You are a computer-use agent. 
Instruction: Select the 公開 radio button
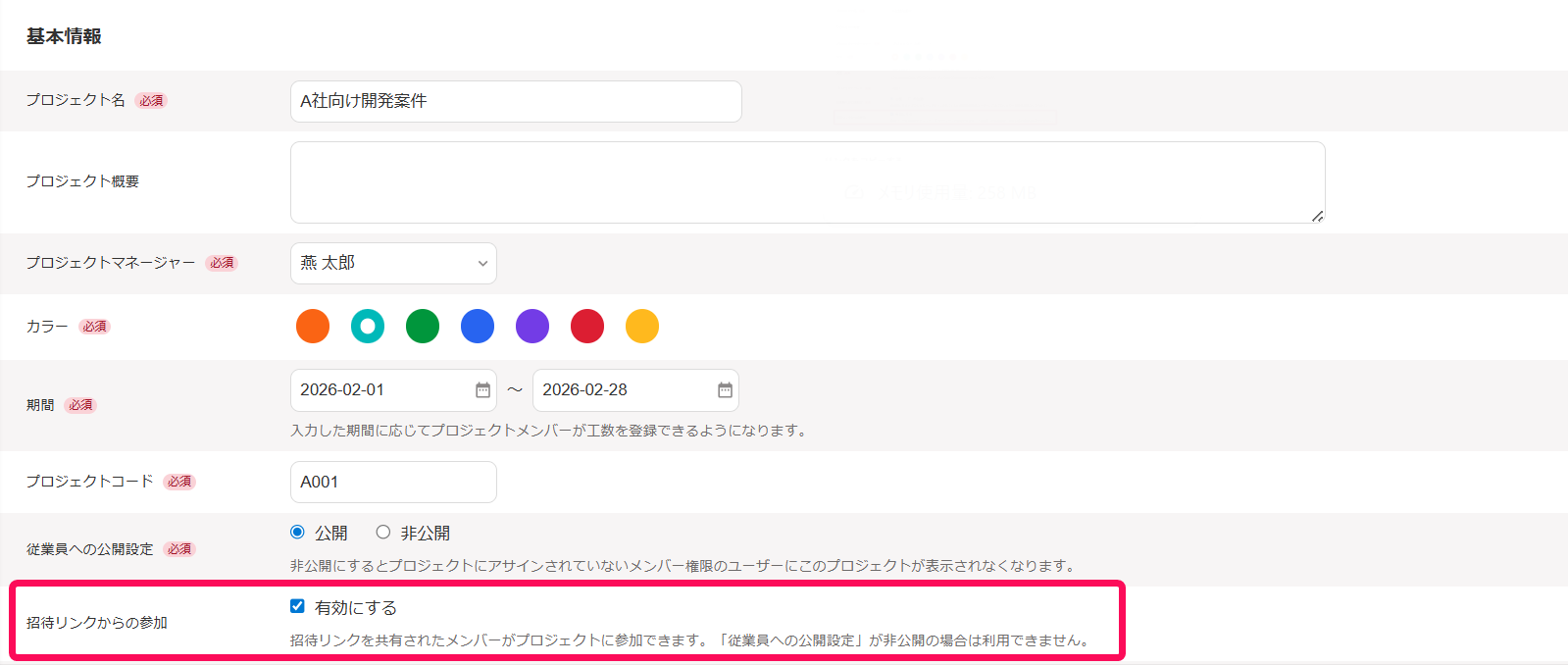[297, 532]
